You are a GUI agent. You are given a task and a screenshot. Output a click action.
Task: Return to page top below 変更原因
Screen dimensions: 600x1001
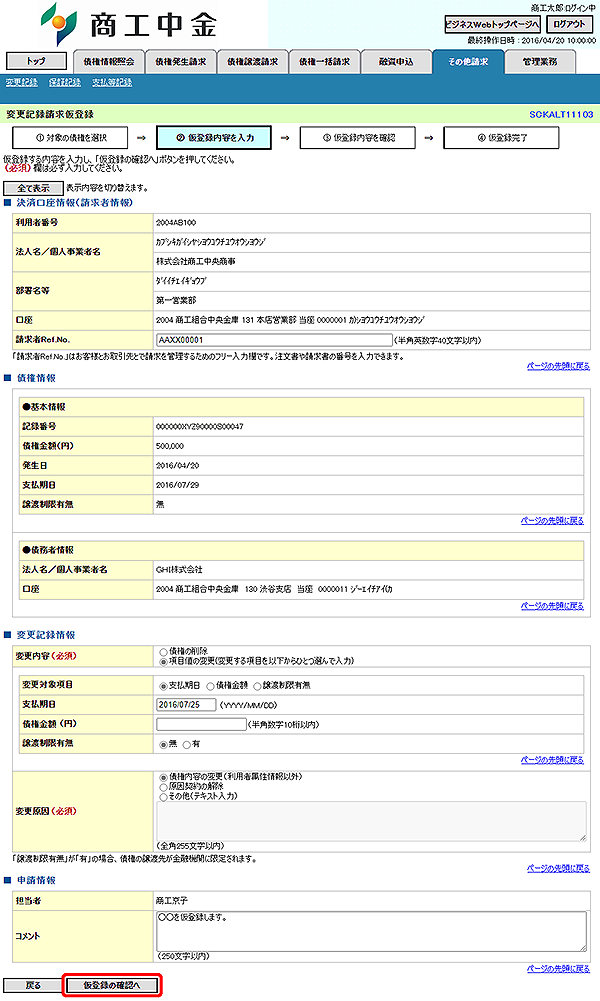(559, 868)
